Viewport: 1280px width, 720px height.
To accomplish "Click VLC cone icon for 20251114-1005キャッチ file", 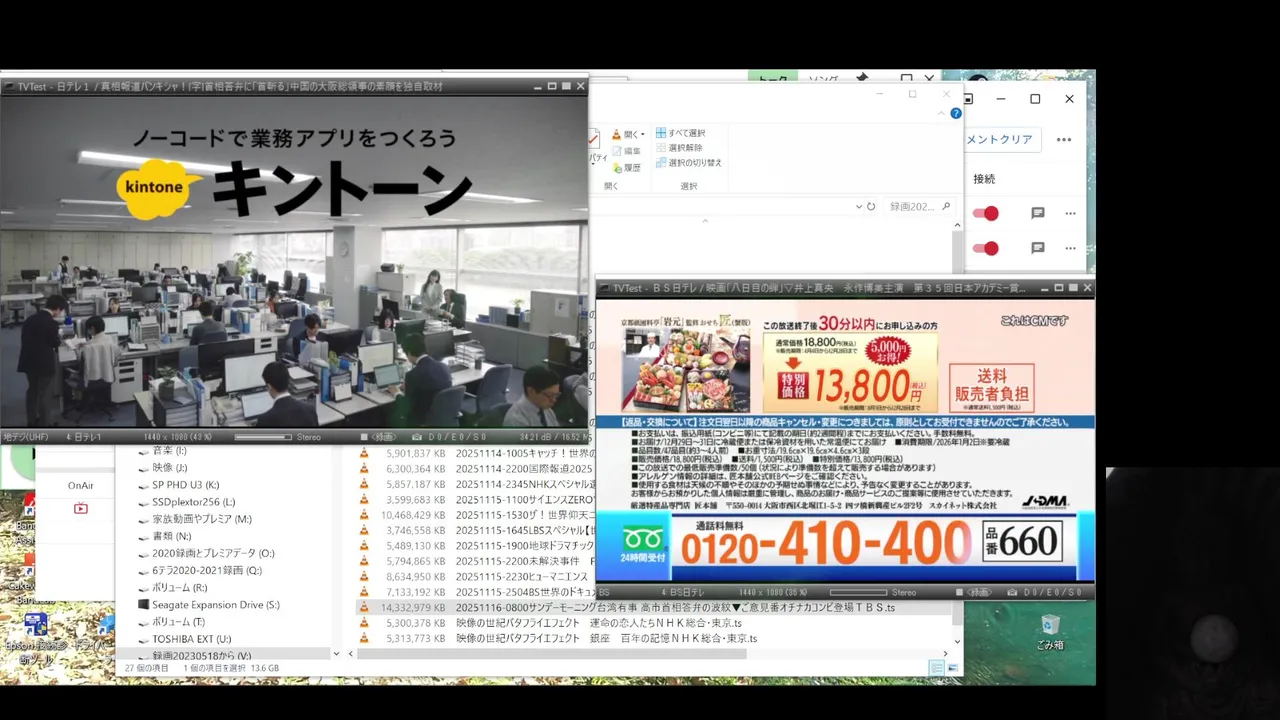I will point(364,453).
